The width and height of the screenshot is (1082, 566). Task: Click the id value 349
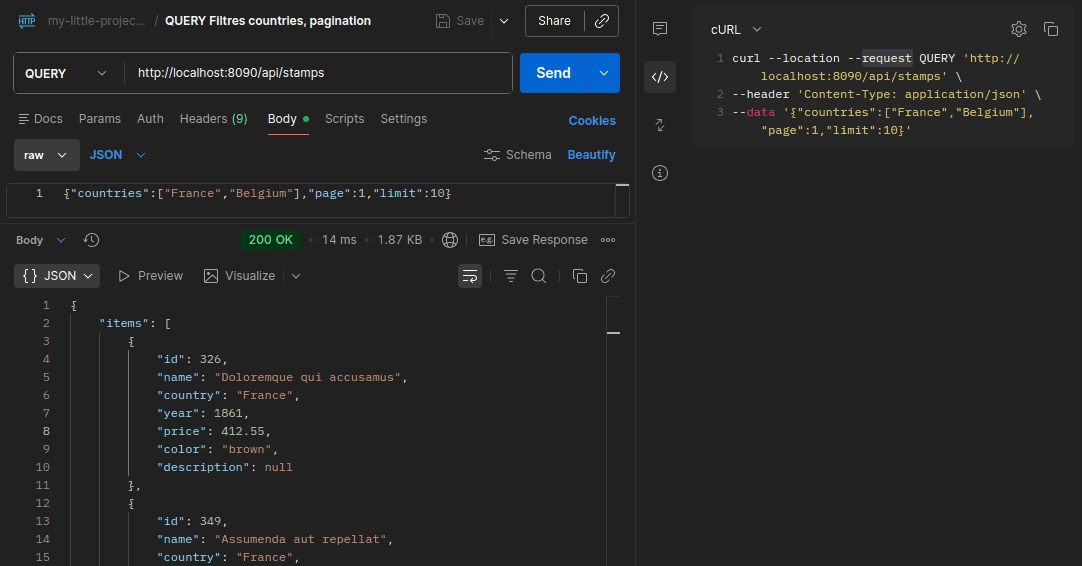210,521
